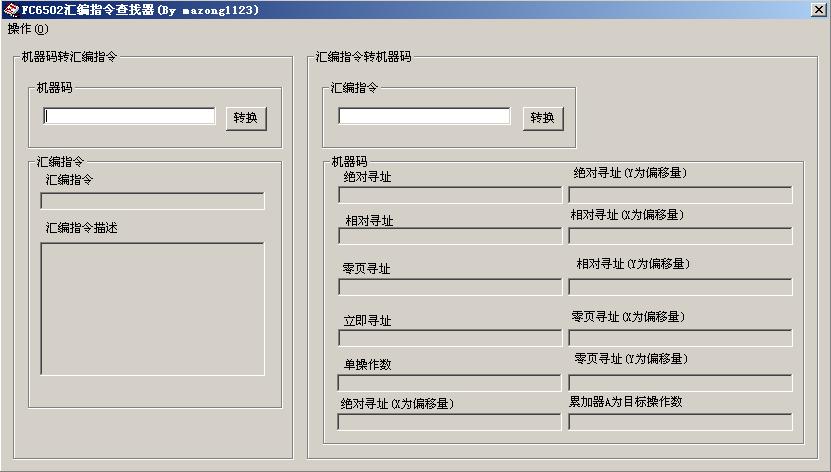The height and width of the screenshot is (472, 831).
Task: Open the 操作(O) menu
Action: (x=27, y=29)
